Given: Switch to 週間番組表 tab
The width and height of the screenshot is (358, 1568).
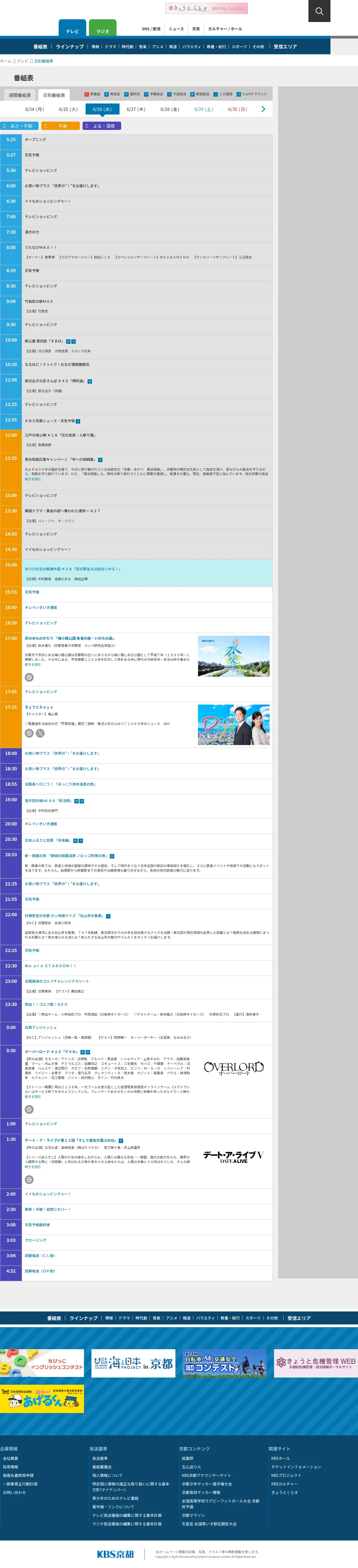Looking at the screenshot, I should [20, 95].
